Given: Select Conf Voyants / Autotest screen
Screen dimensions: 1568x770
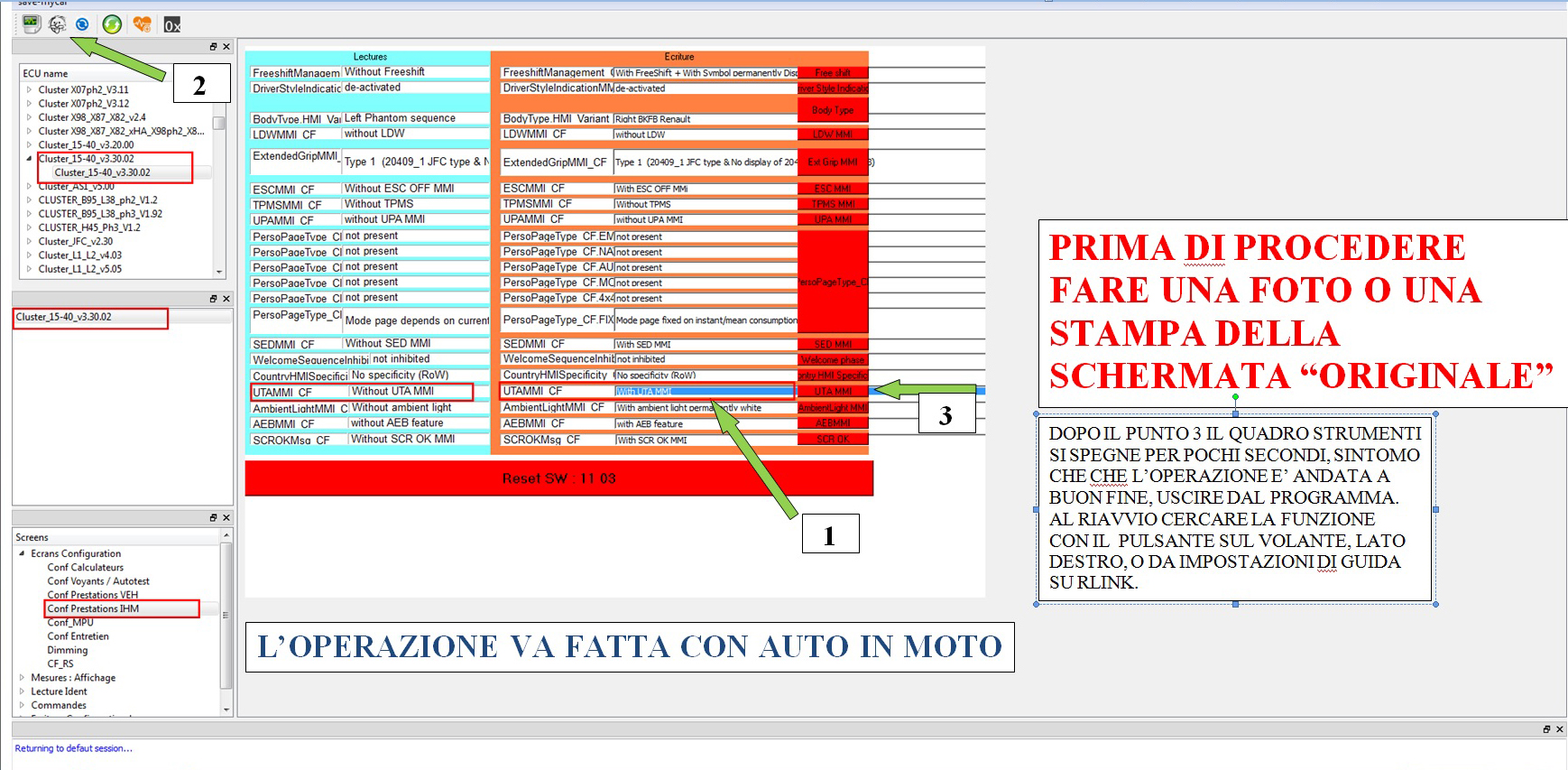Looking at the screenshot, I should pyautogui.click(x=98, y=581).
